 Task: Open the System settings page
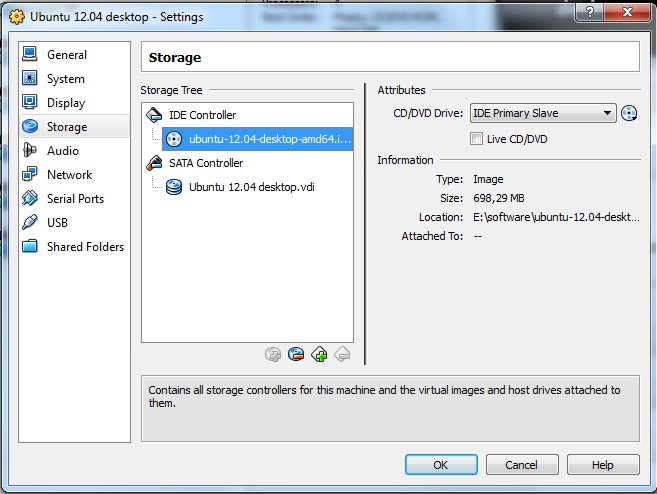pyautogui.click(x=74, y=78)
